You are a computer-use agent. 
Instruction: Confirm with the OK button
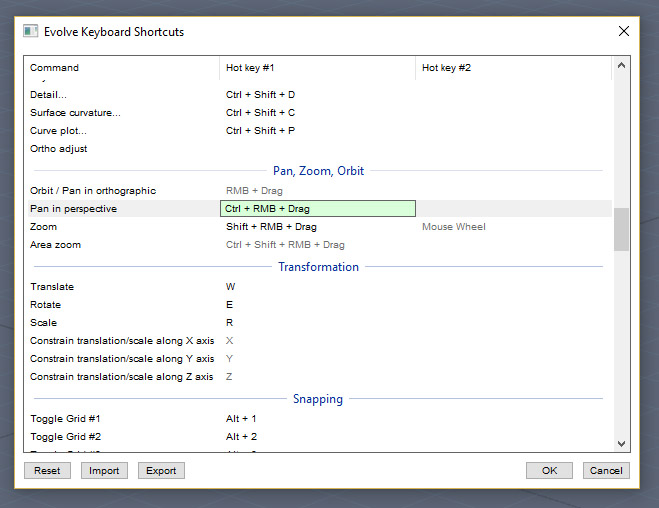[x=549, y=471]
